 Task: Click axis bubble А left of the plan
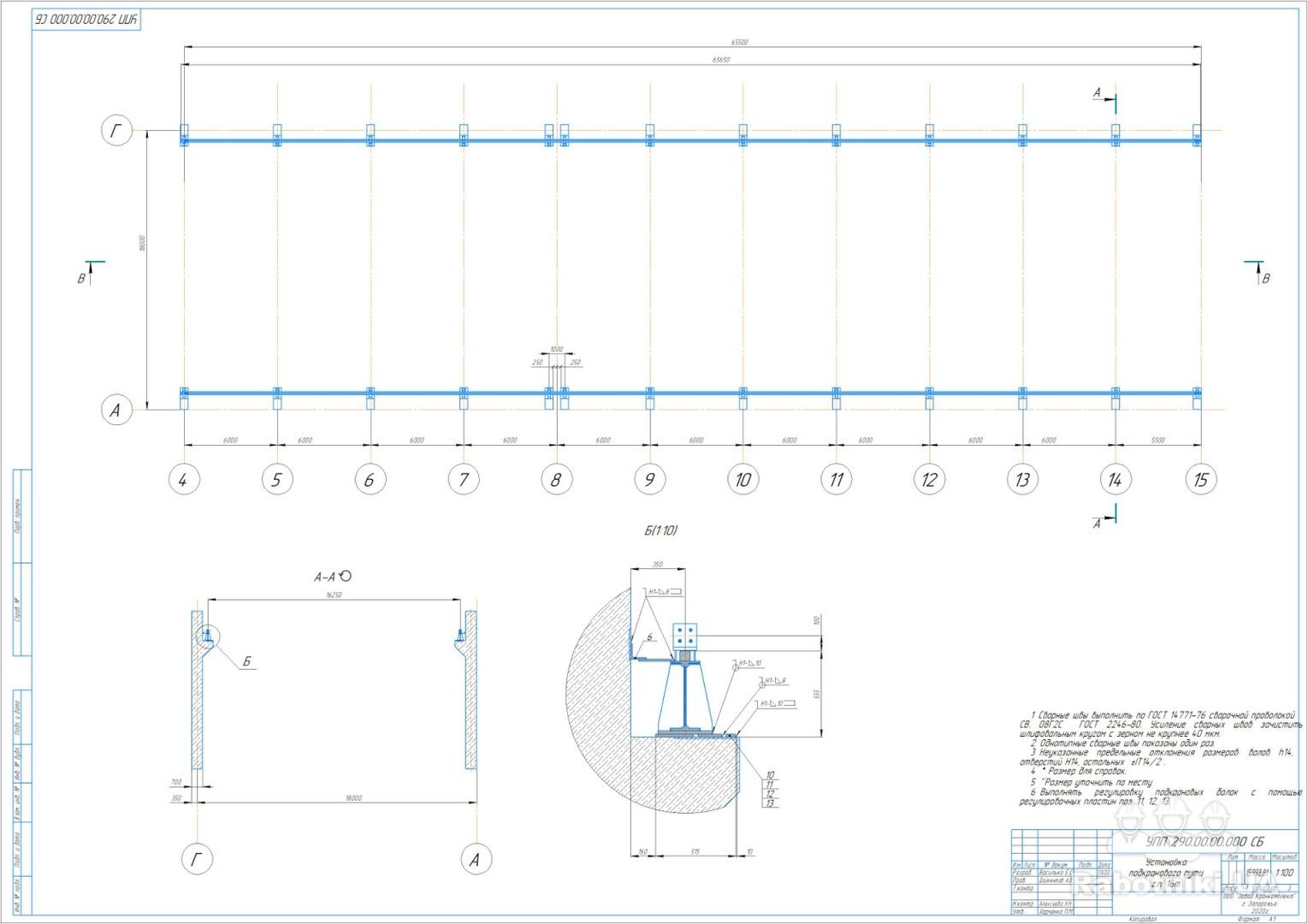[x=116, y=410]
